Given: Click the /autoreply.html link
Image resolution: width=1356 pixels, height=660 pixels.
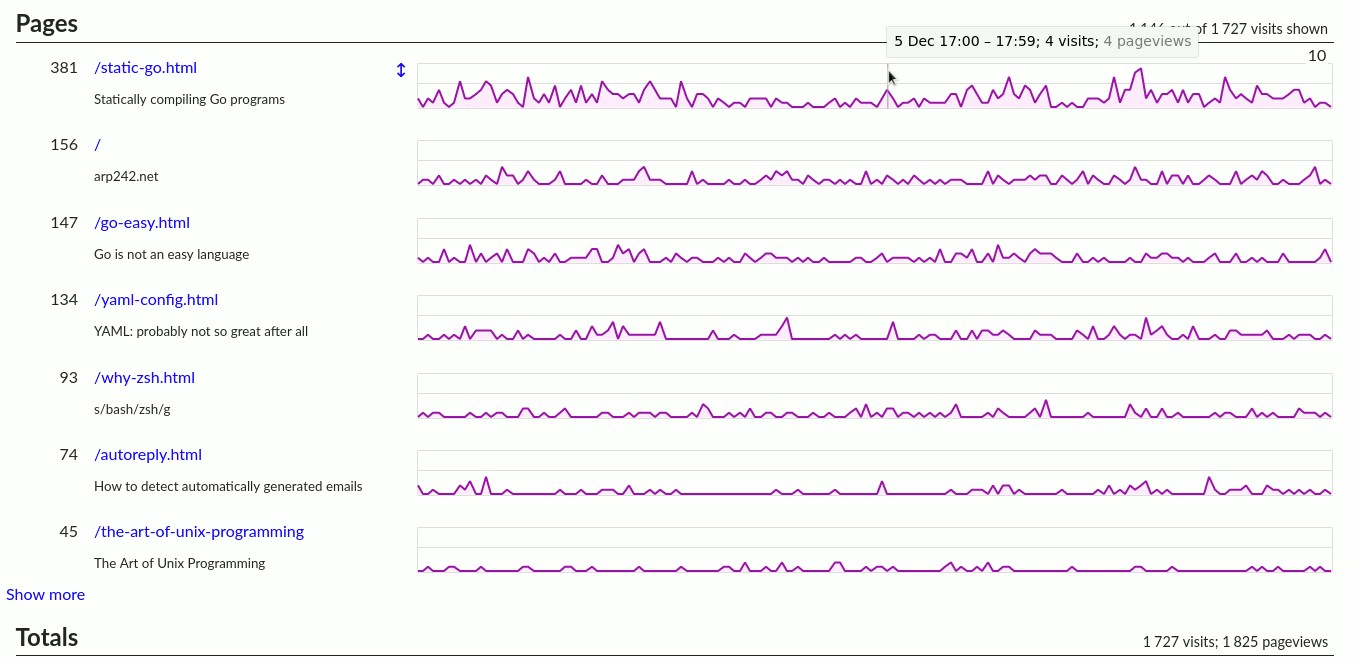Looking at the screenshot, I should (148, 455).
